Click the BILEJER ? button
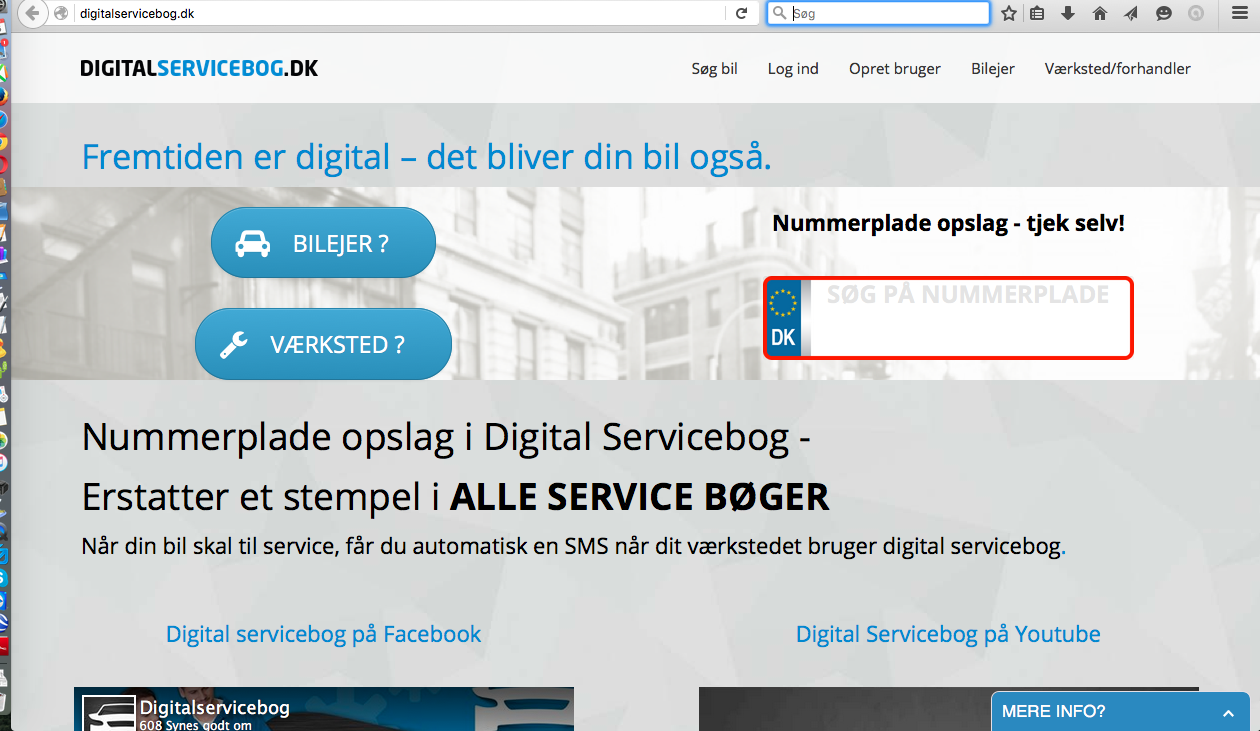This screenshot has width=1260, height=731. pos(323,243)
